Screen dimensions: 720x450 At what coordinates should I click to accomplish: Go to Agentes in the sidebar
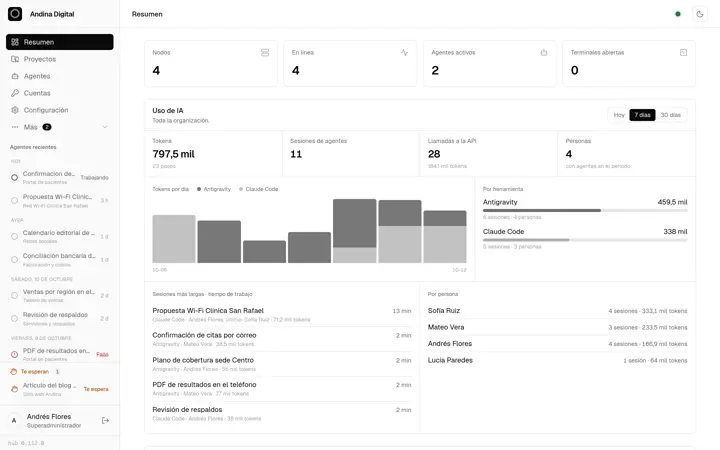60,76
